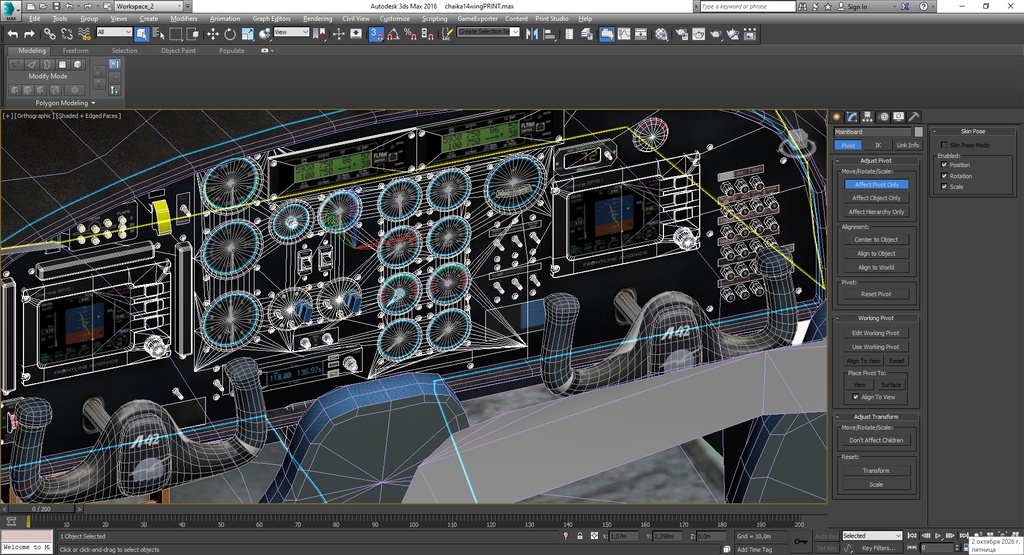Uncheck the Rotation checkbox under Enabled
This screenshot has width=1024, height=555.
point(944,176)
